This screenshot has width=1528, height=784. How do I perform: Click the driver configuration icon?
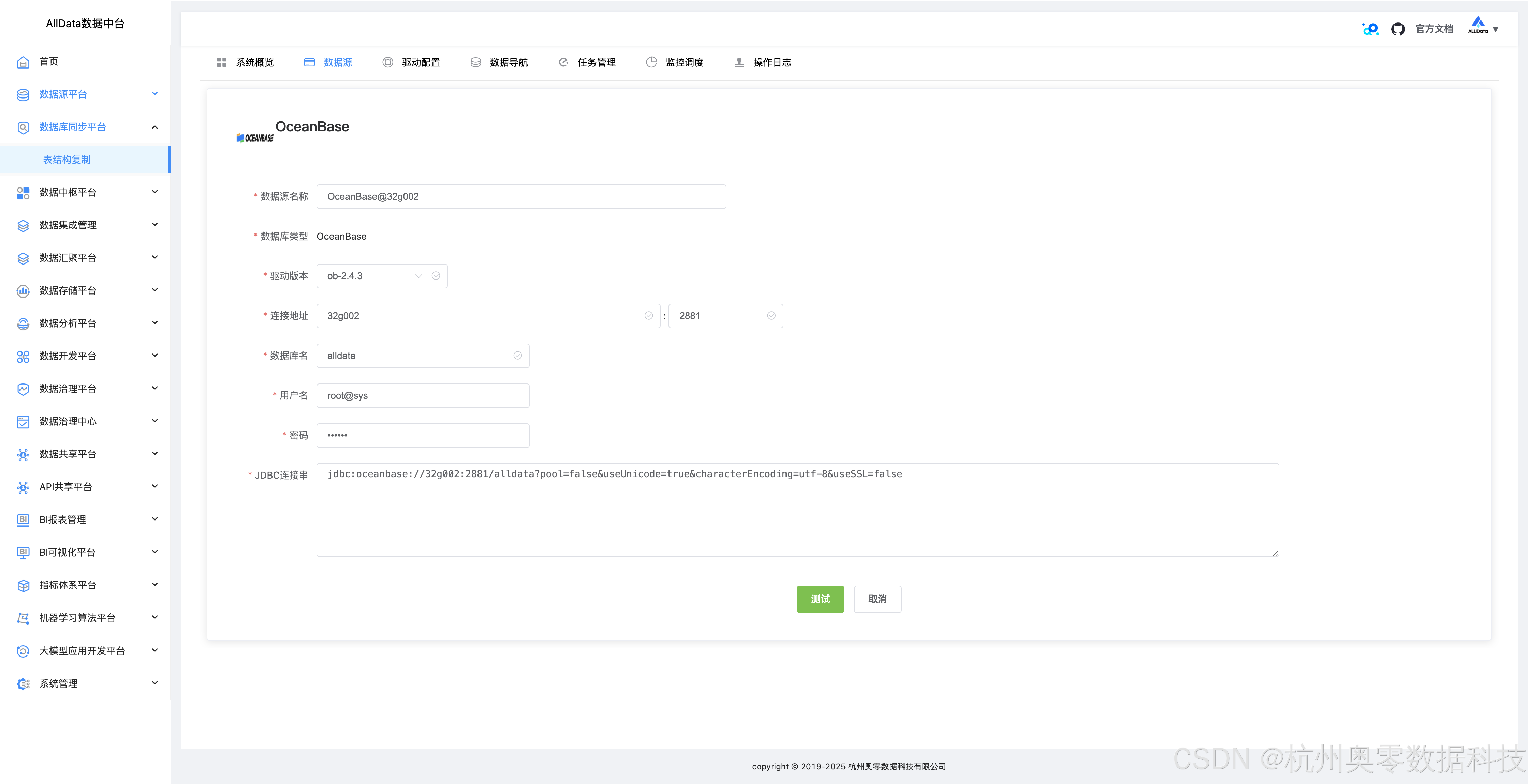pos(387,62)
